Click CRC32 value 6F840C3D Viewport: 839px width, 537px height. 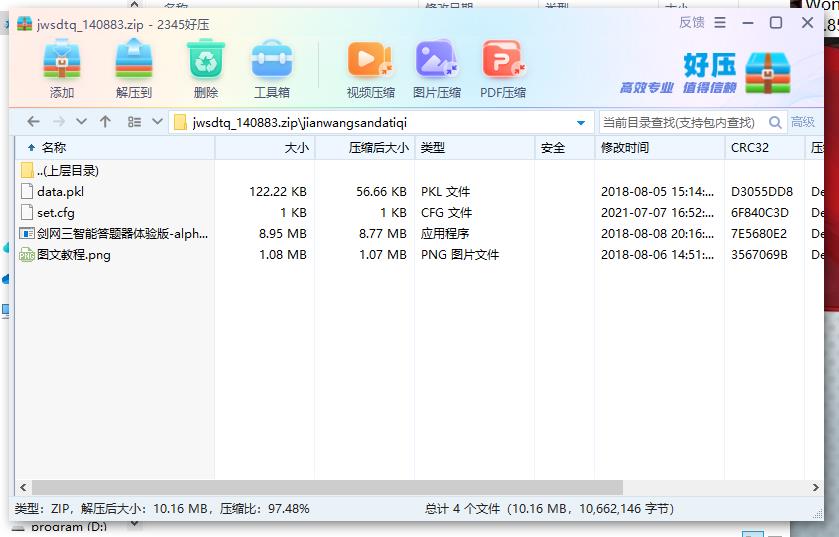coord(760,213)
